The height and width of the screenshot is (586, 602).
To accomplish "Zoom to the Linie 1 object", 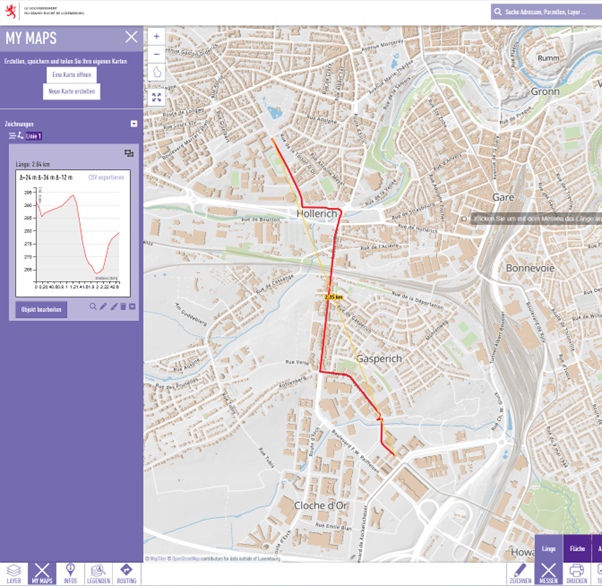I will pyautogui.click(x=93, y=307).
